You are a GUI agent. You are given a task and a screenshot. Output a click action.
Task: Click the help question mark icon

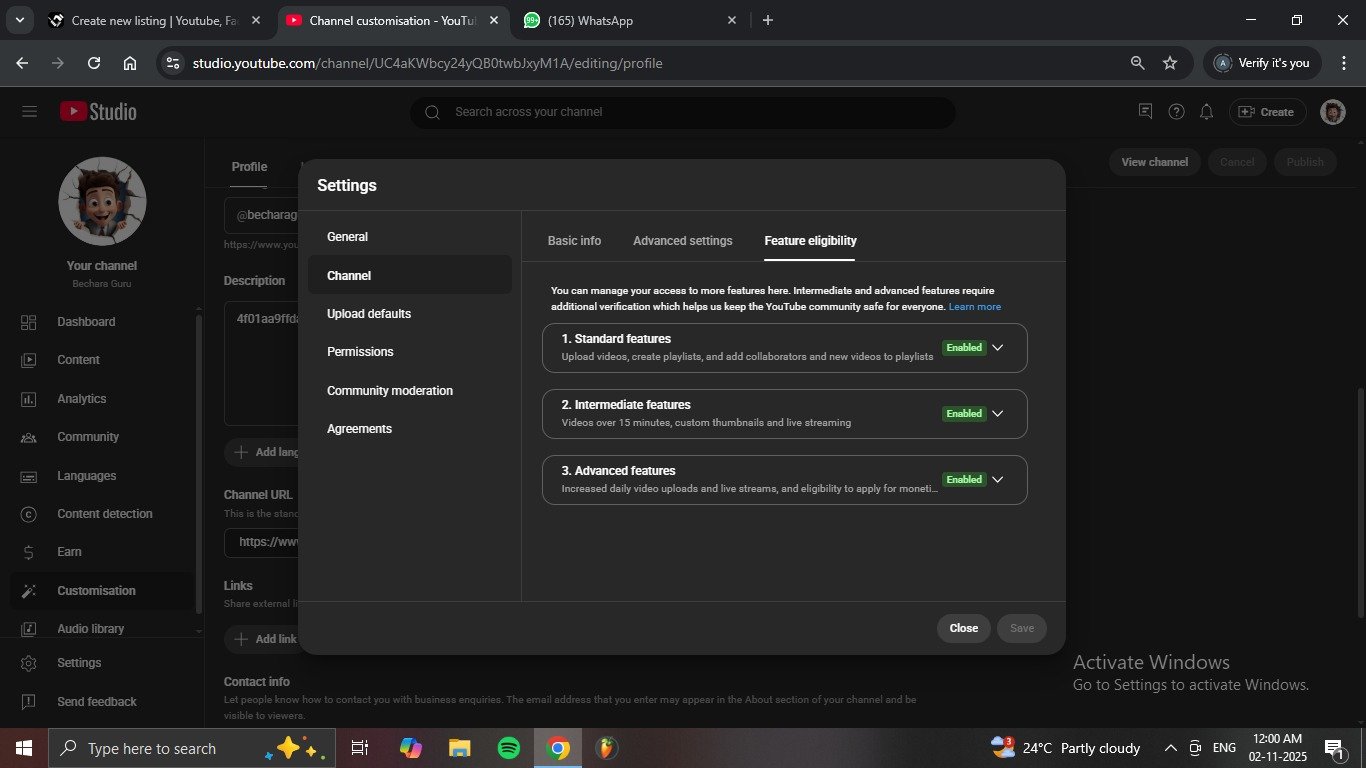(x=1177, y=112)
